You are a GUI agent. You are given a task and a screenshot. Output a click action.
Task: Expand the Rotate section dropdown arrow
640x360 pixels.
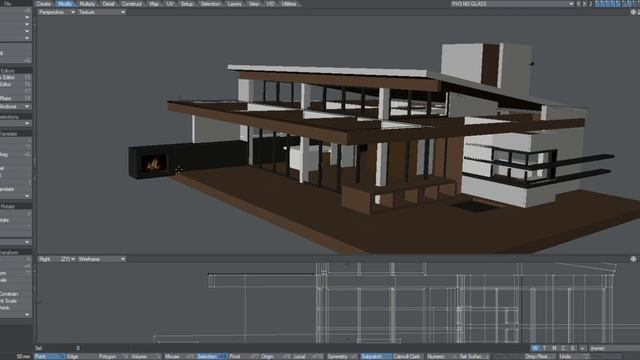coord(27,242)
